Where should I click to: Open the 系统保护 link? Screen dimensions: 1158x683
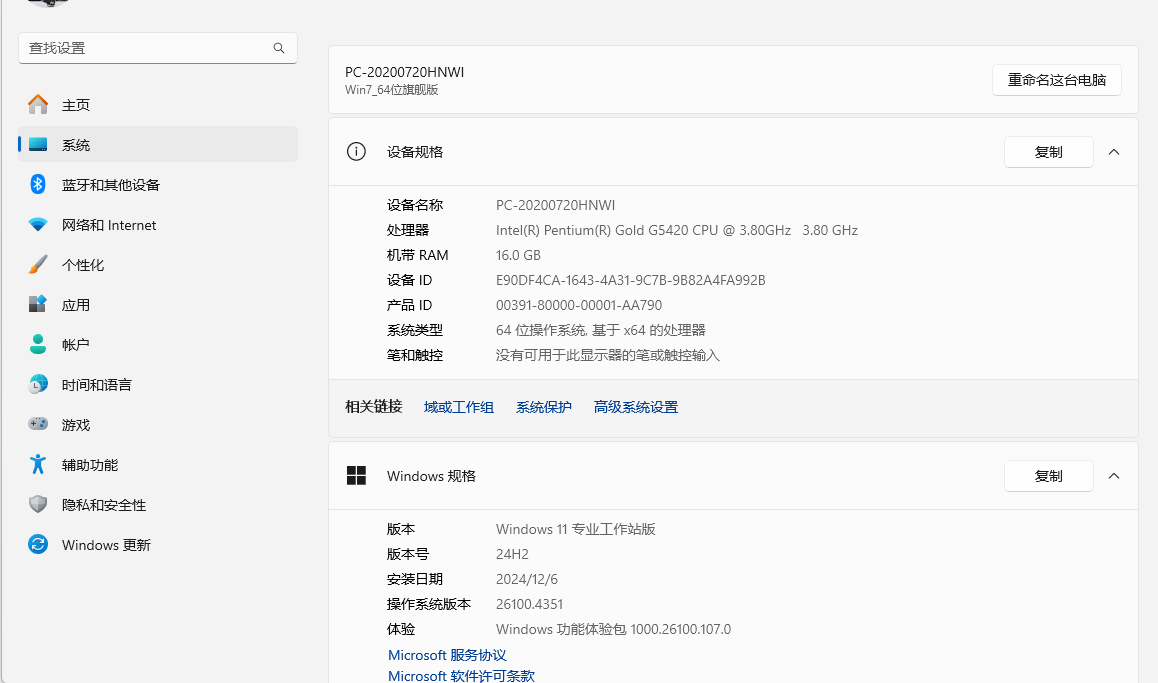[544, 407]
